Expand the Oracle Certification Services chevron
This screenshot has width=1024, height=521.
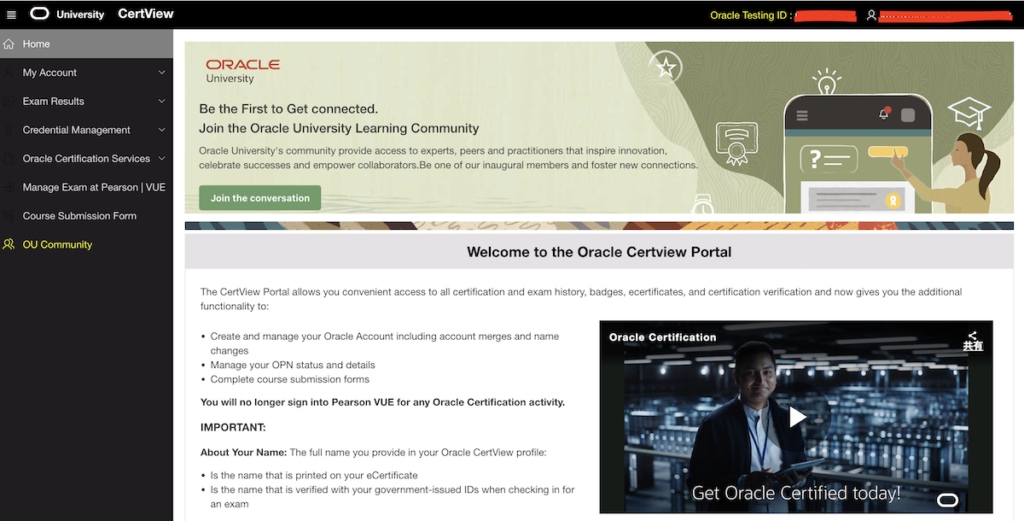pos(162,158)
